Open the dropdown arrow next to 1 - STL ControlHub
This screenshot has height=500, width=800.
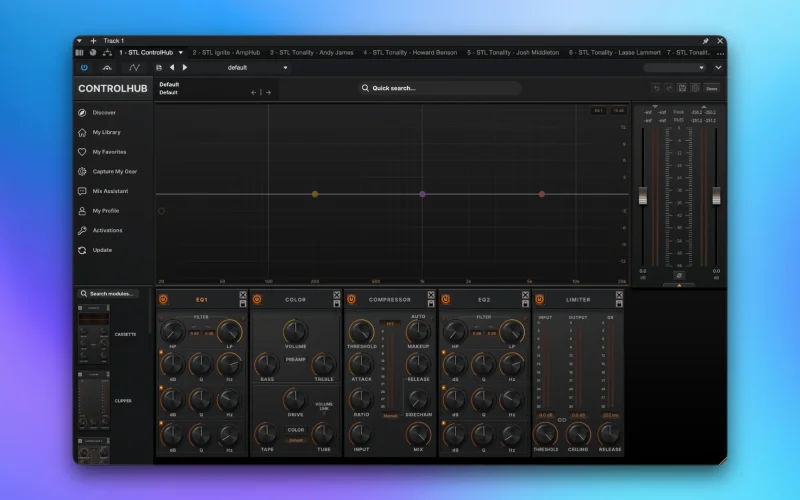coord(180,53)
